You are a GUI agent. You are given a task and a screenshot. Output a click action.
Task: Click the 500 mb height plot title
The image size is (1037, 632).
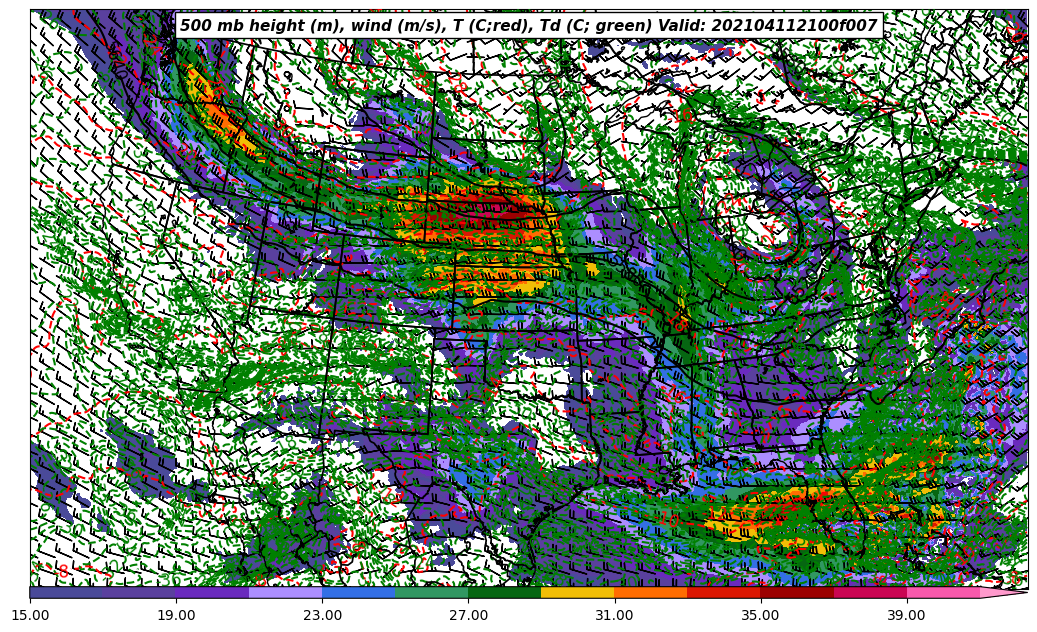(x=528, y=26)
